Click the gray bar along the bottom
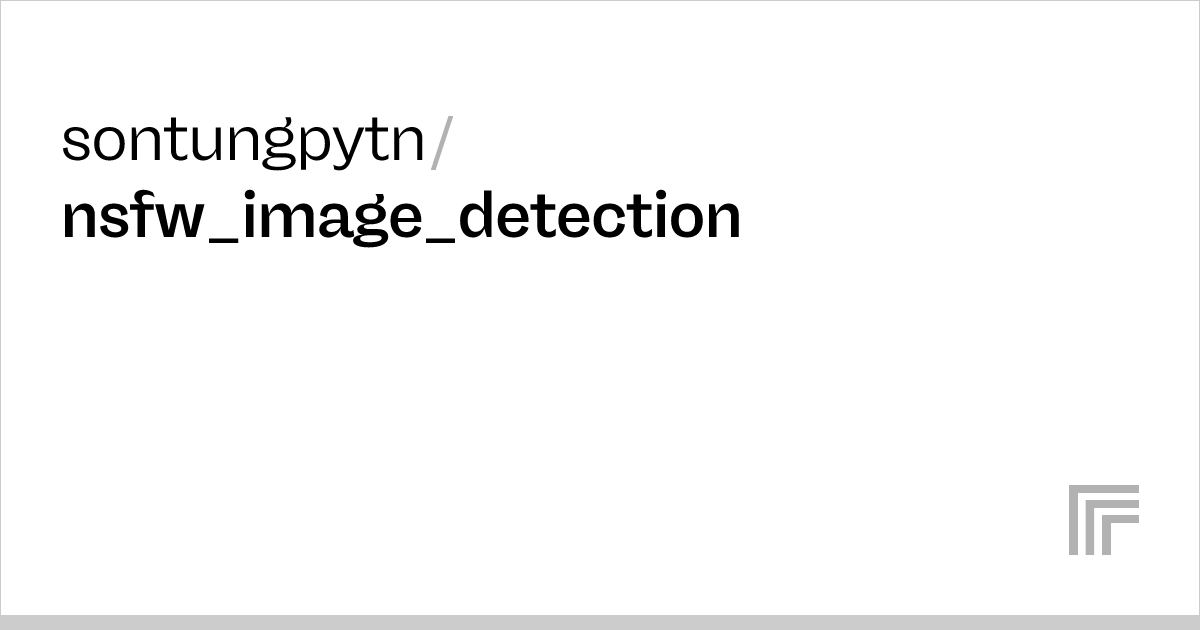Image resolution: width=1200 pixels, height=630 pixels. tap(600, 622)
